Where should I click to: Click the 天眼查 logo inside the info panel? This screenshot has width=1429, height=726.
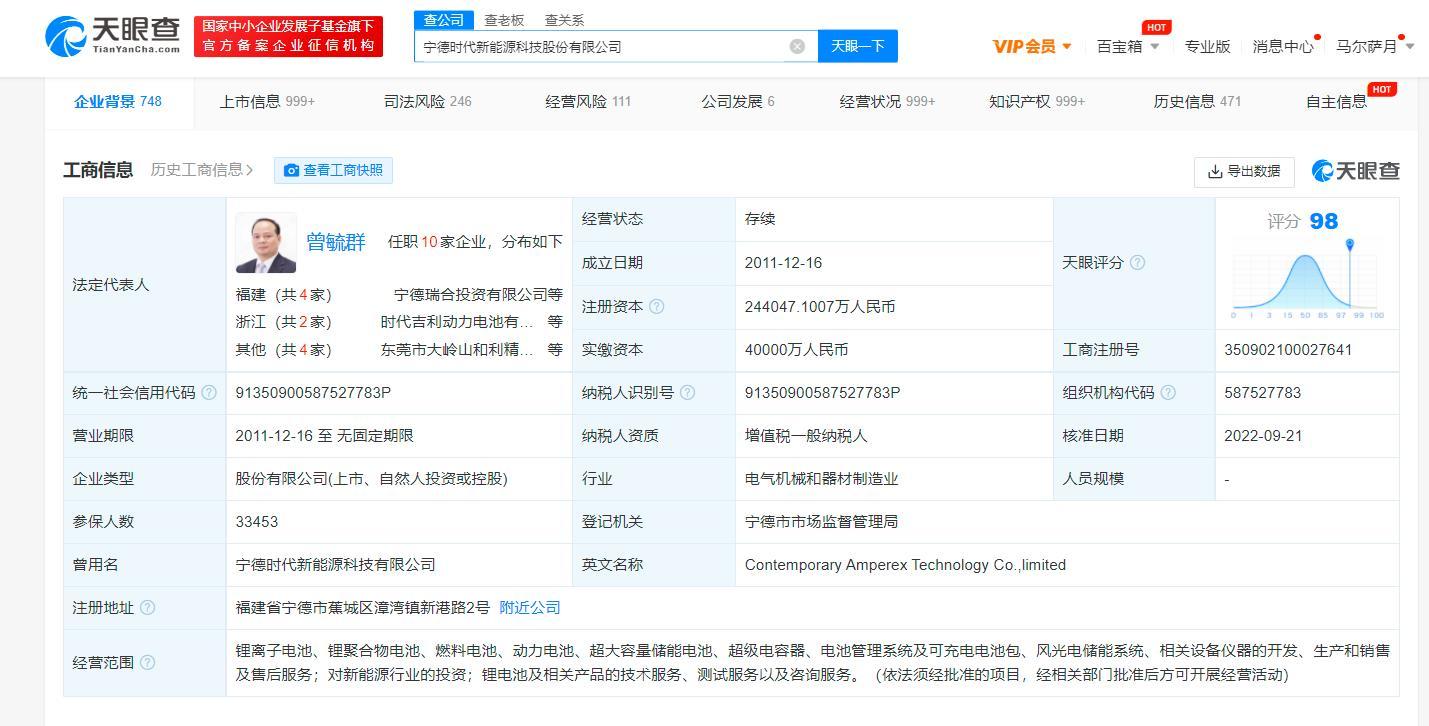pyautogui.click(x=1356, y=170)
